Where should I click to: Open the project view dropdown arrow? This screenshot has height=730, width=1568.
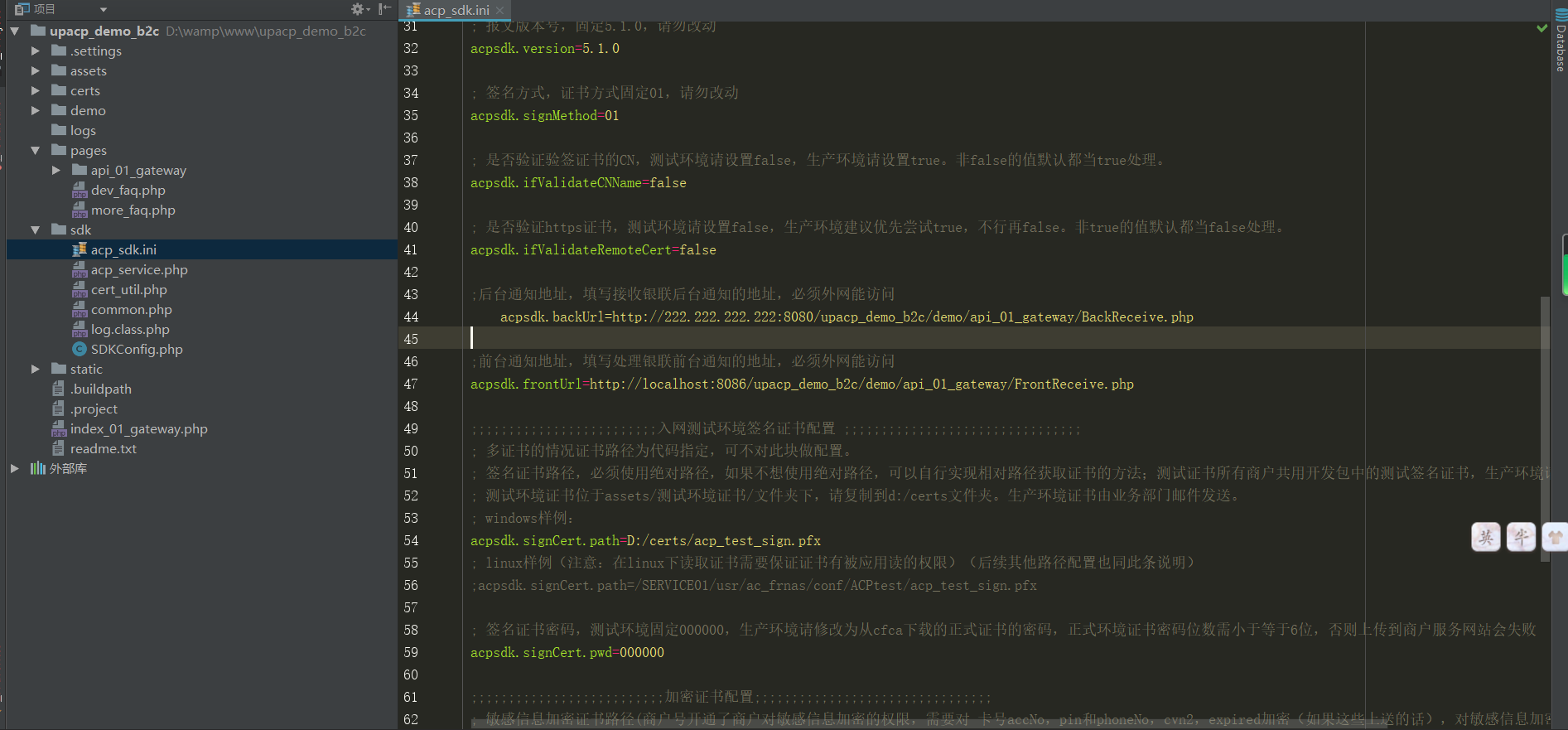click(x=104, y=10)
